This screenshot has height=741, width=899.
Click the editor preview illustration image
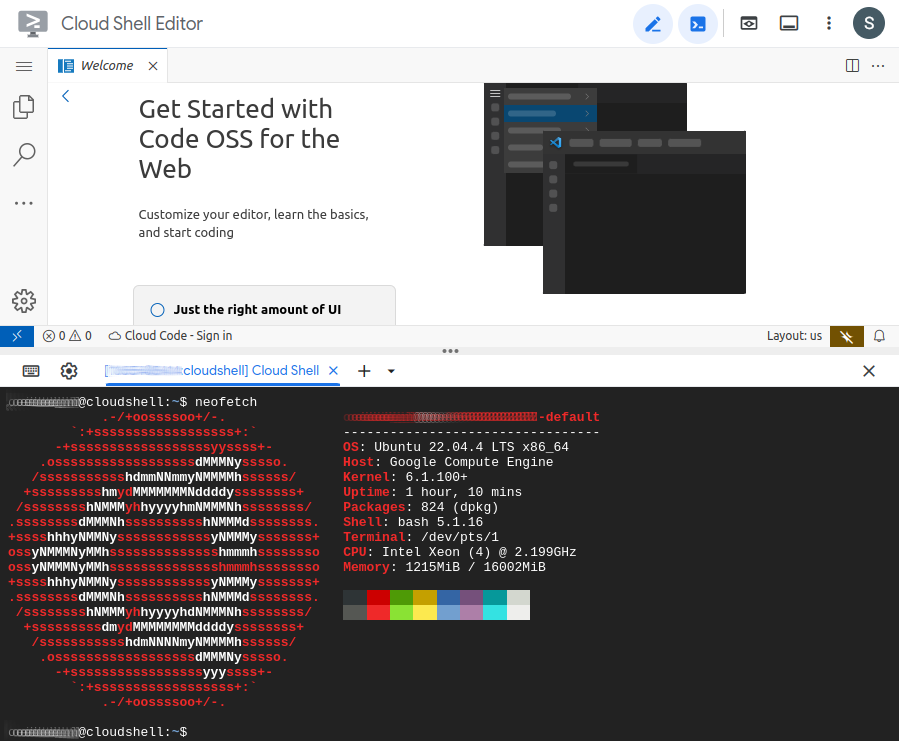pyautogui.click(x=615, y=188)
